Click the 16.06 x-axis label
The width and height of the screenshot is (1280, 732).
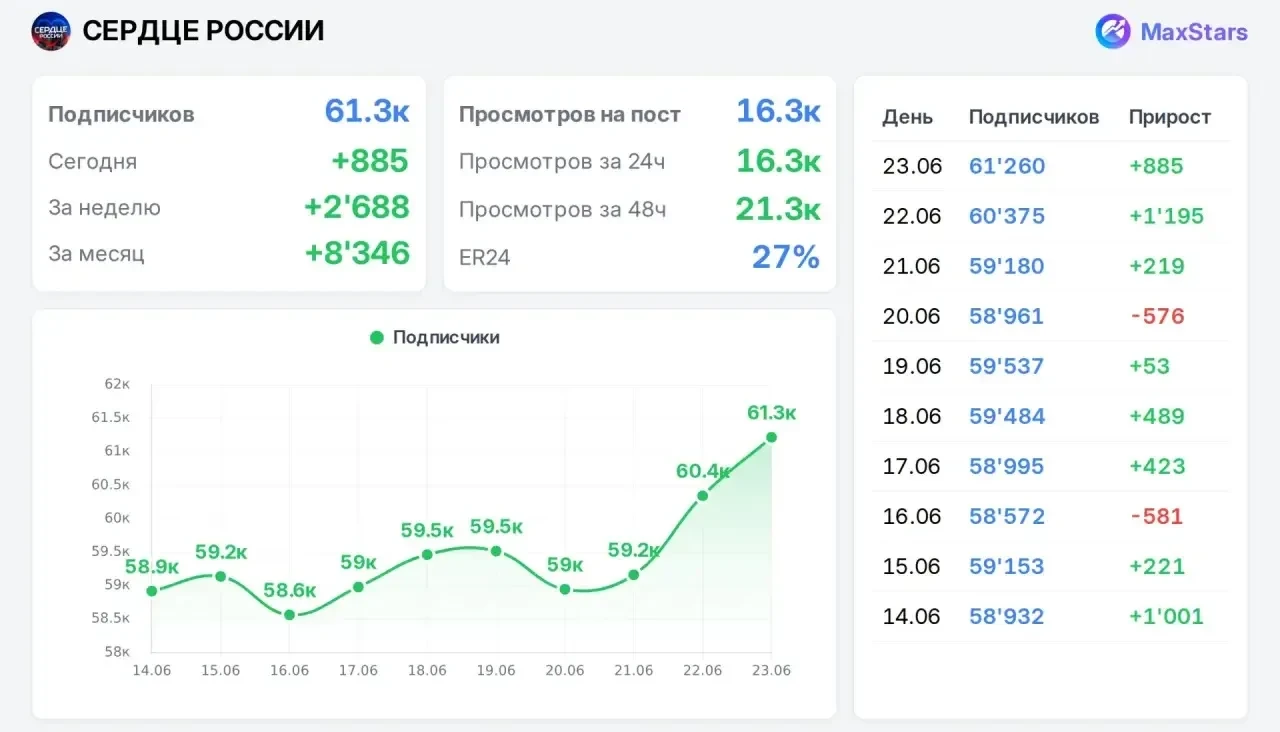click(289, 670)
